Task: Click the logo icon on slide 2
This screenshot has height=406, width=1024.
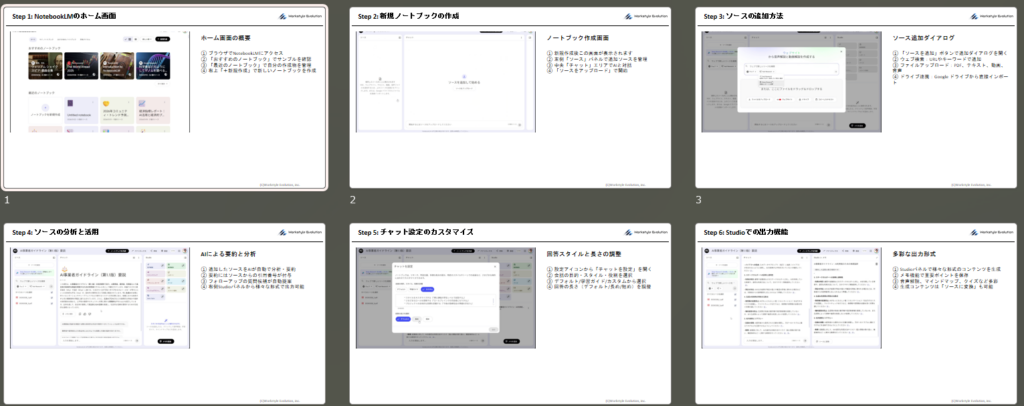Action: point(629,17)
